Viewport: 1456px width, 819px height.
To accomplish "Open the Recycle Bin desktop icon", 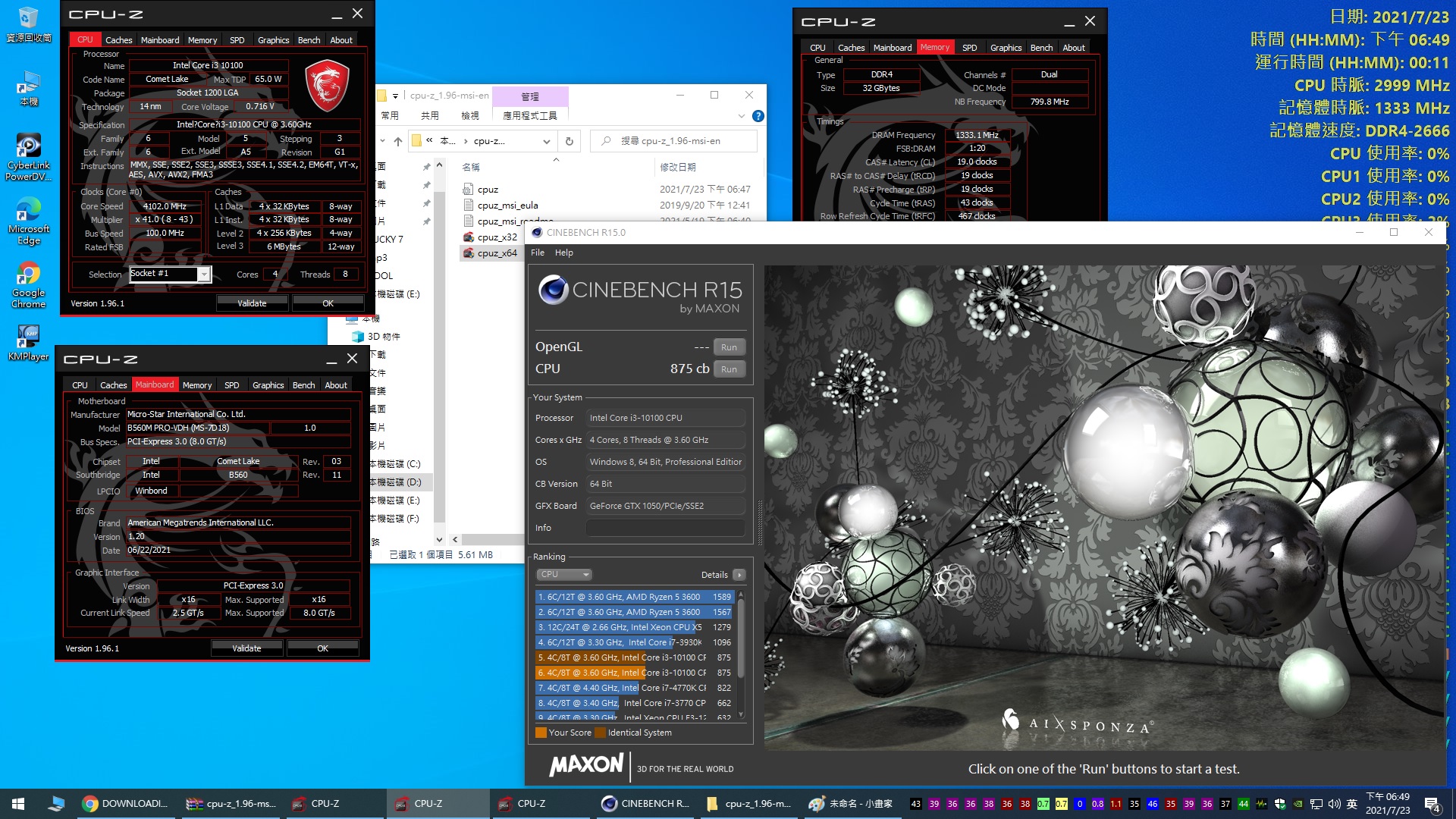I will (29, 24).
